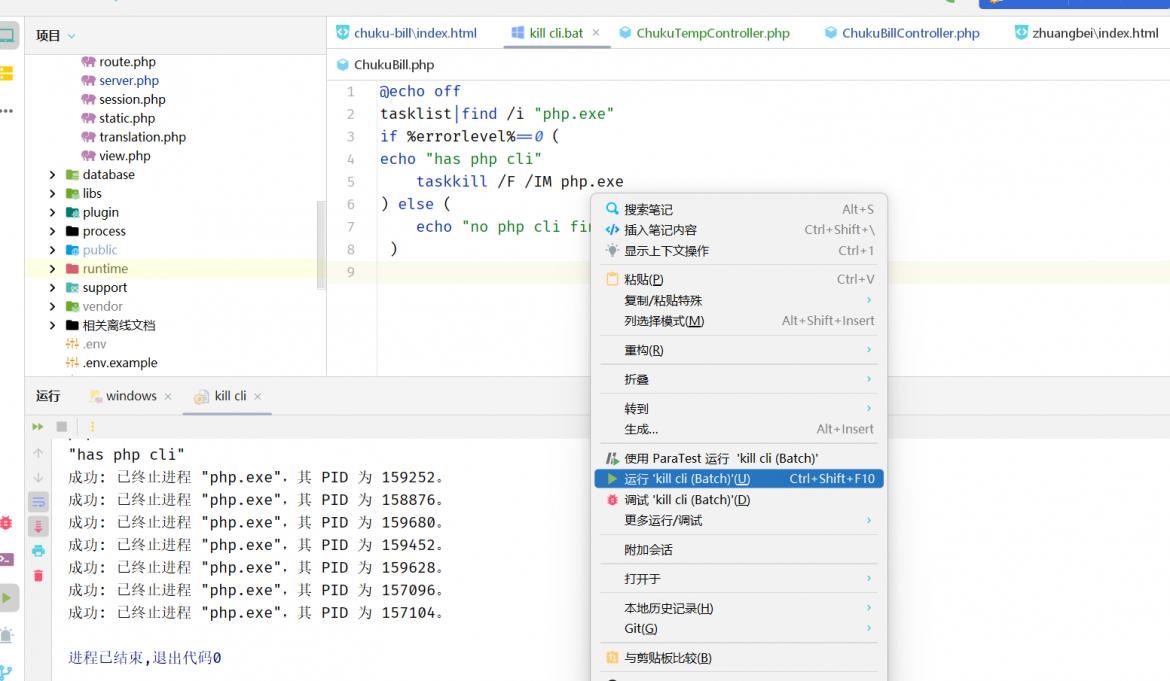This screenshot has height=681, width=1170.
Task: Expand the 相关离线文档 folder
Action: (x=52, y=325)
